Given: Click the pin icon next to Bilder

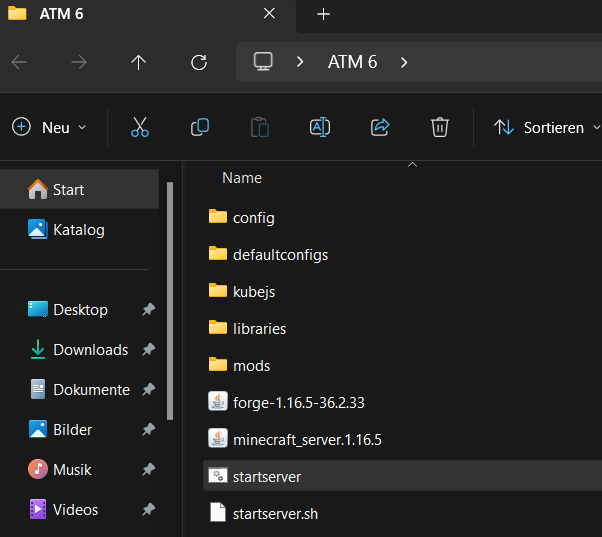Looking at the screenshot, I should point(149,430).
